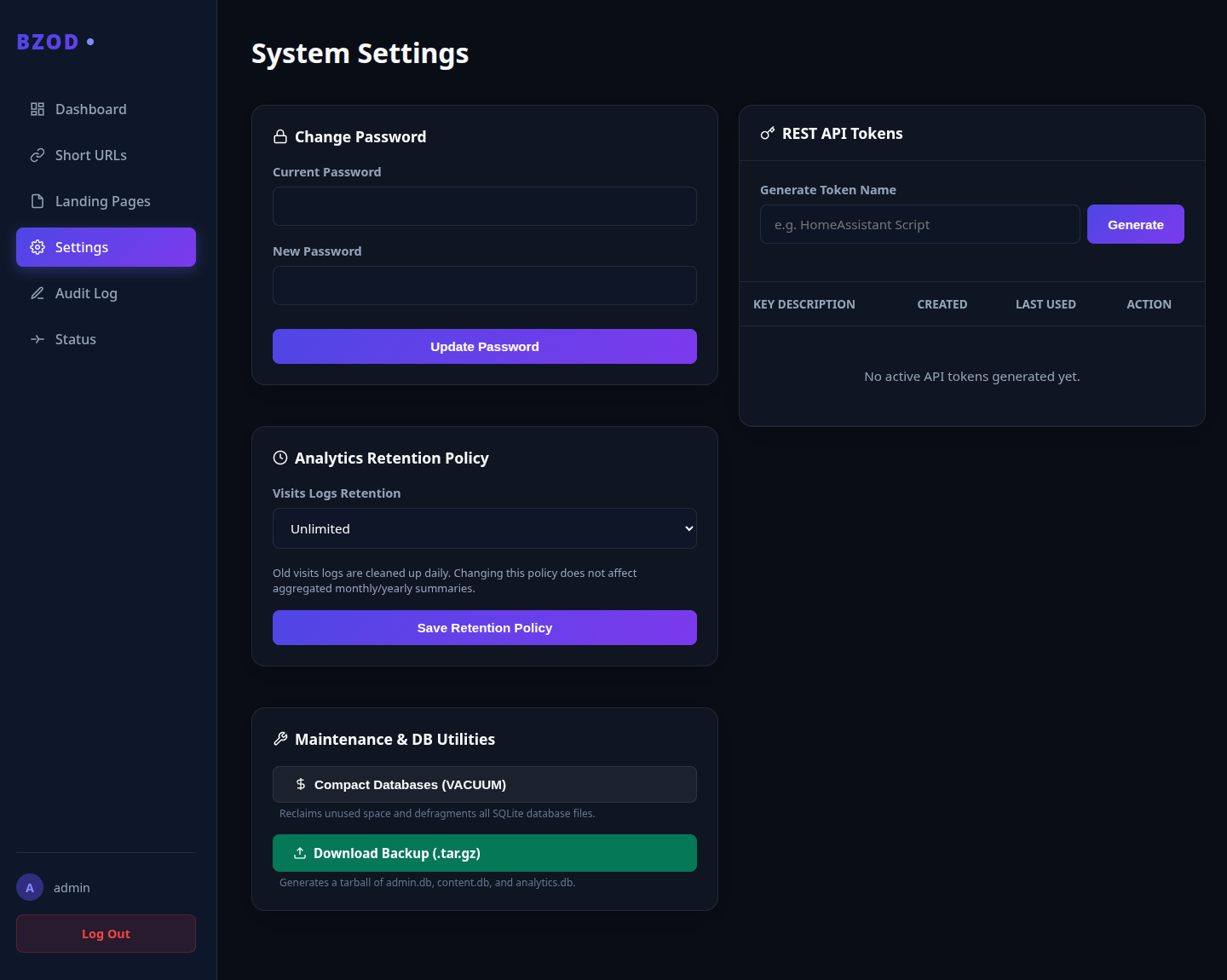Image resolution: width=1227 pixels, height=980 pixels.
Task: Click the Landing Pages document icon
Action: [x=37, y=201]
